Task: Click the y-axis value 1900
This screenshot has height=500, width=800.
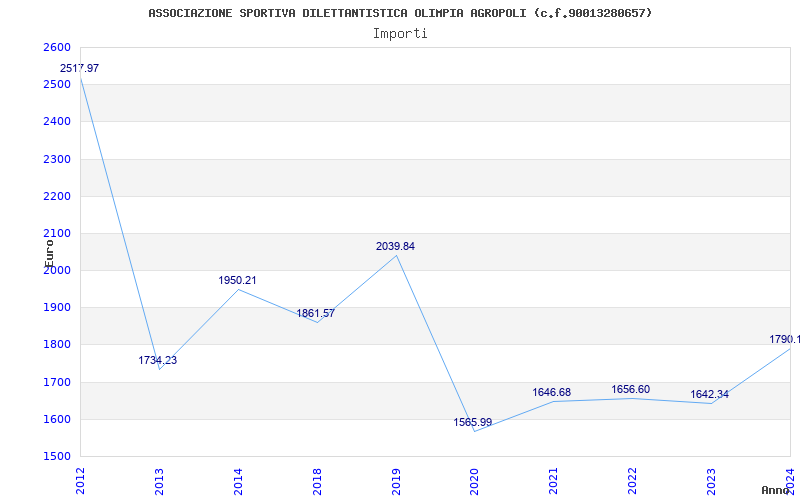Action: 57,308
